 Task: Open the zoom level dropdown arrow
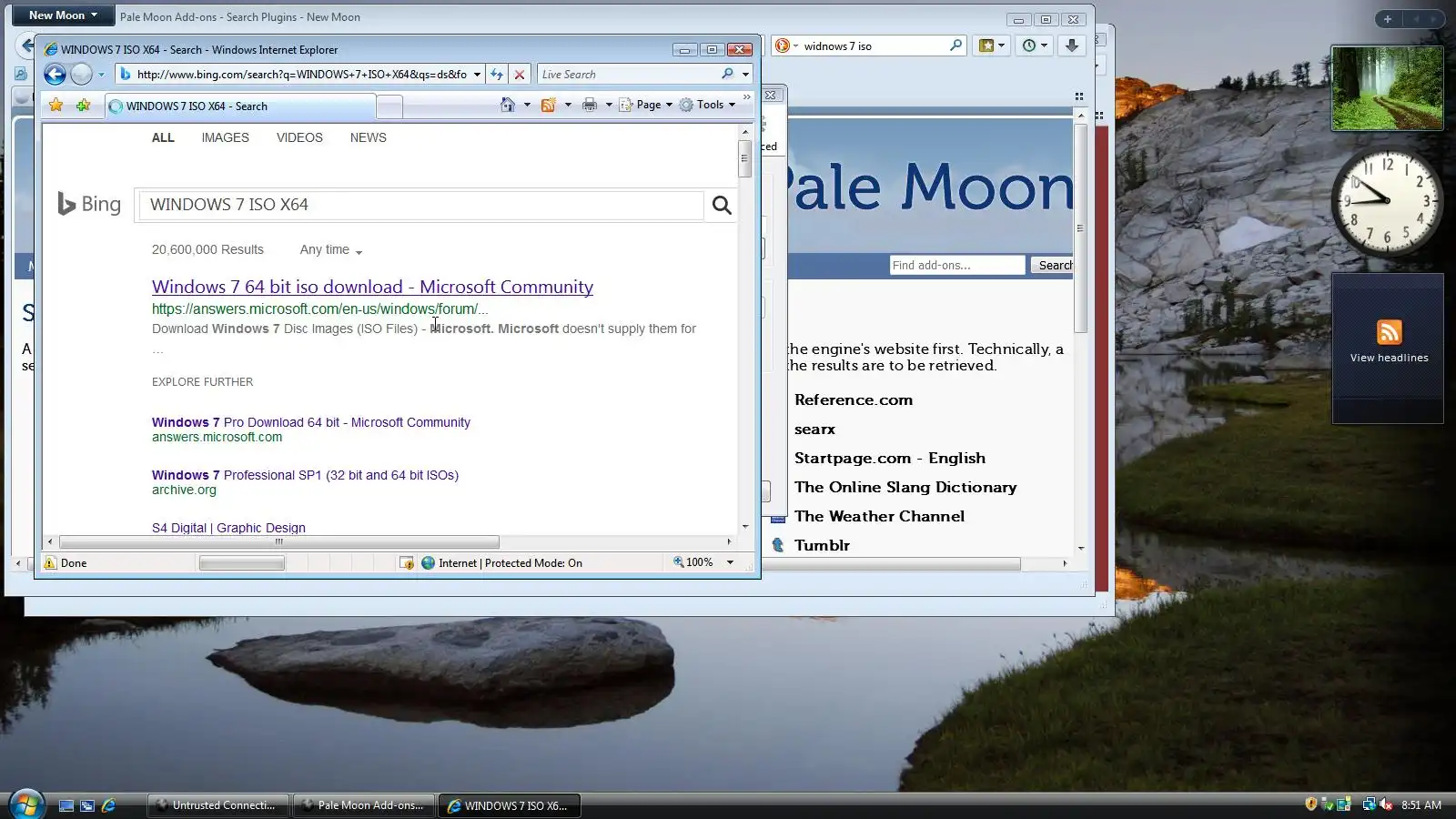point(730,563)
